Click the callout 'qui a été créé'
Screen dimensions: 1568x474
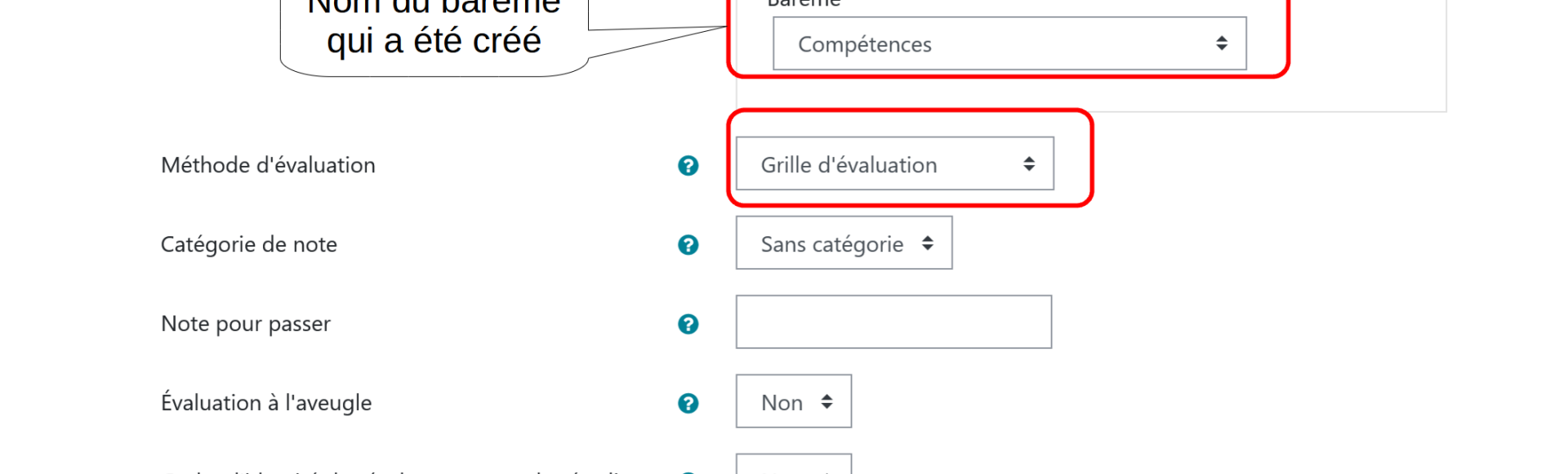pos(434,41)
